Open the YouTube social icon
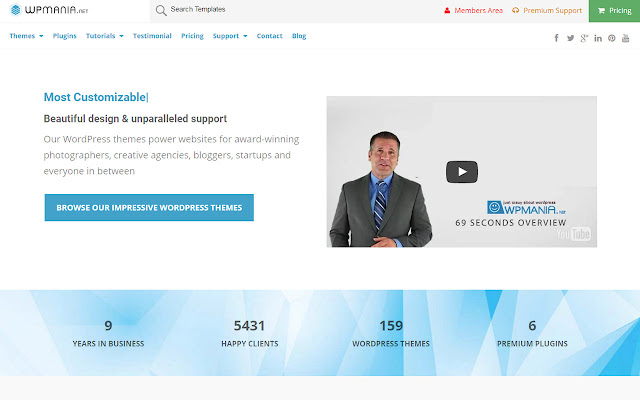 [x=625, y=38]
